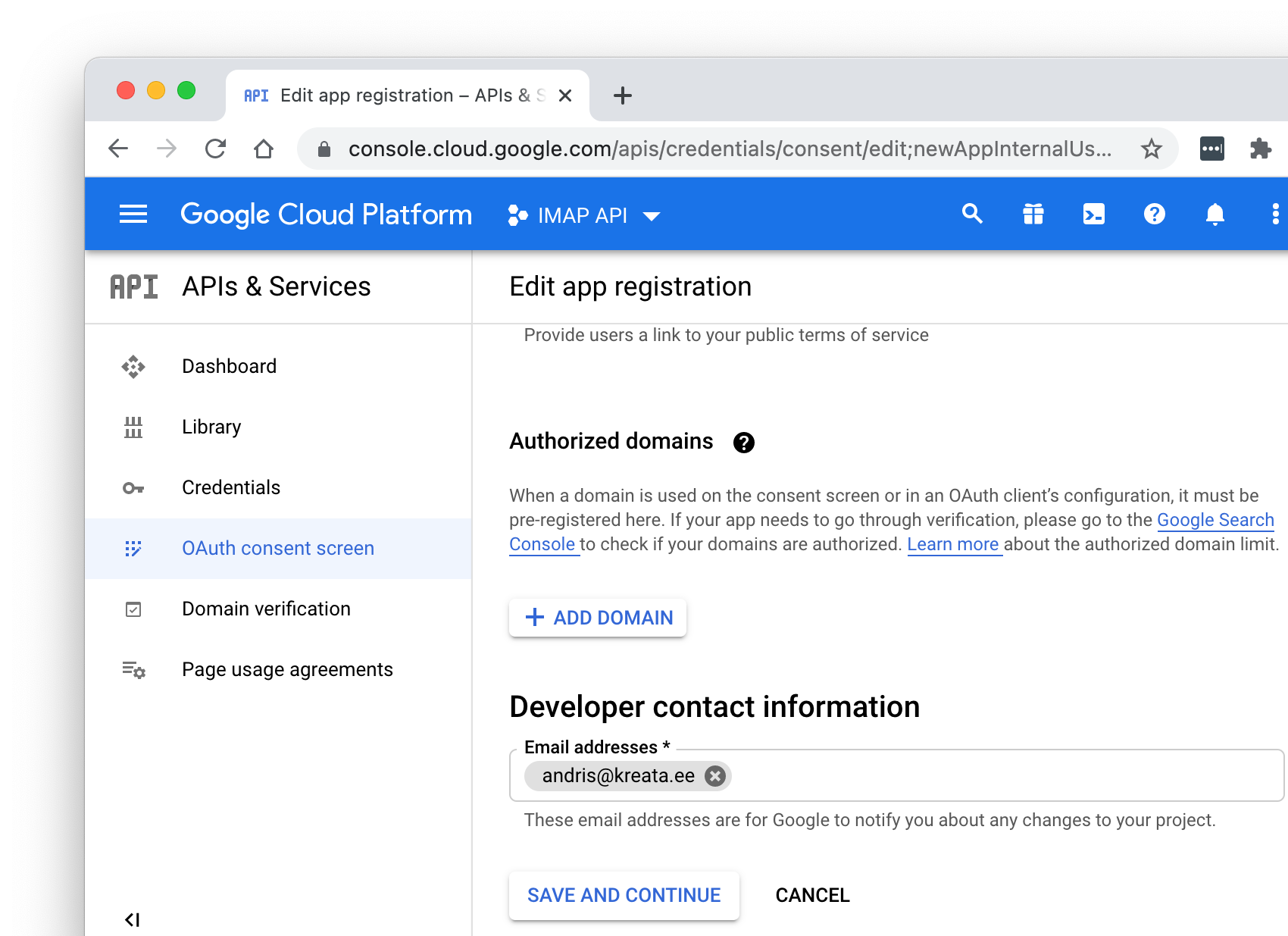1288x936 pixels.
Task: Click the password manager extension icon
Action: [1212, 149]
